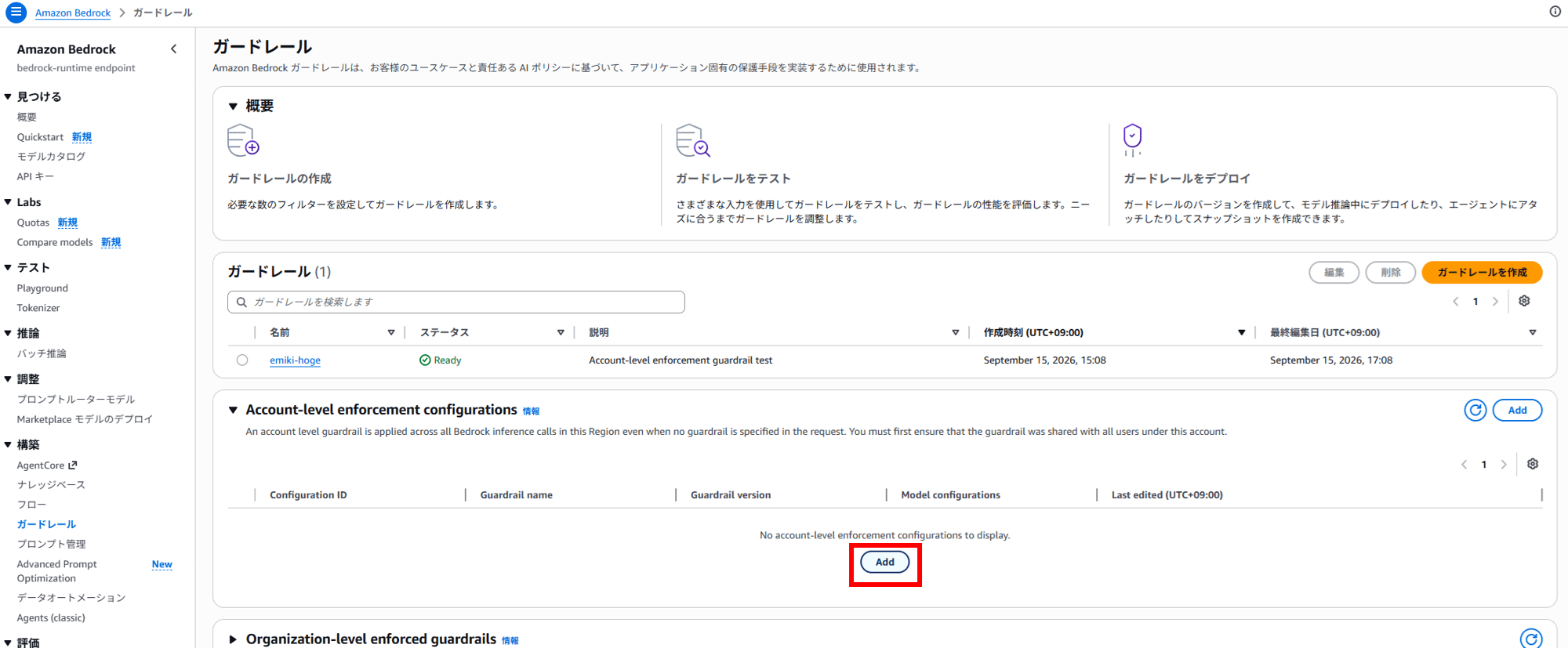Click the Add button under the empty table
Viewport: 1568px width, 648px height.
(885, 562)
